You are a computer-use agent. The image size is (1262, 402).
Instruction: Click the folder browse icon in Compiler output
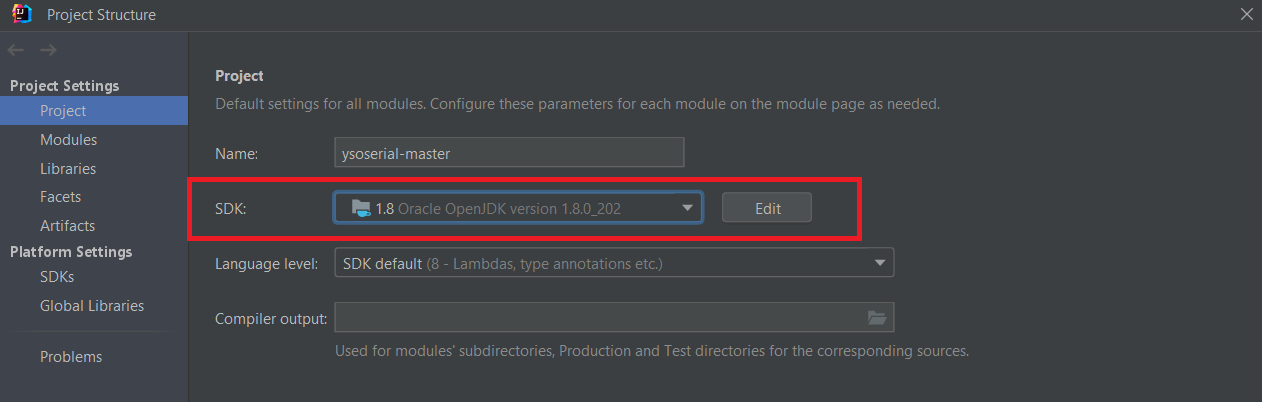pyautogui.click(x=877, y=318)
